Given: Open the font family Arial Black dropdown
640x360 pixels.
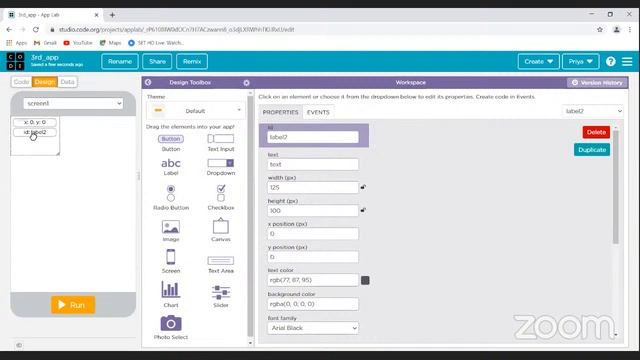Looking at the screenshot, I should tap(313, 328).
